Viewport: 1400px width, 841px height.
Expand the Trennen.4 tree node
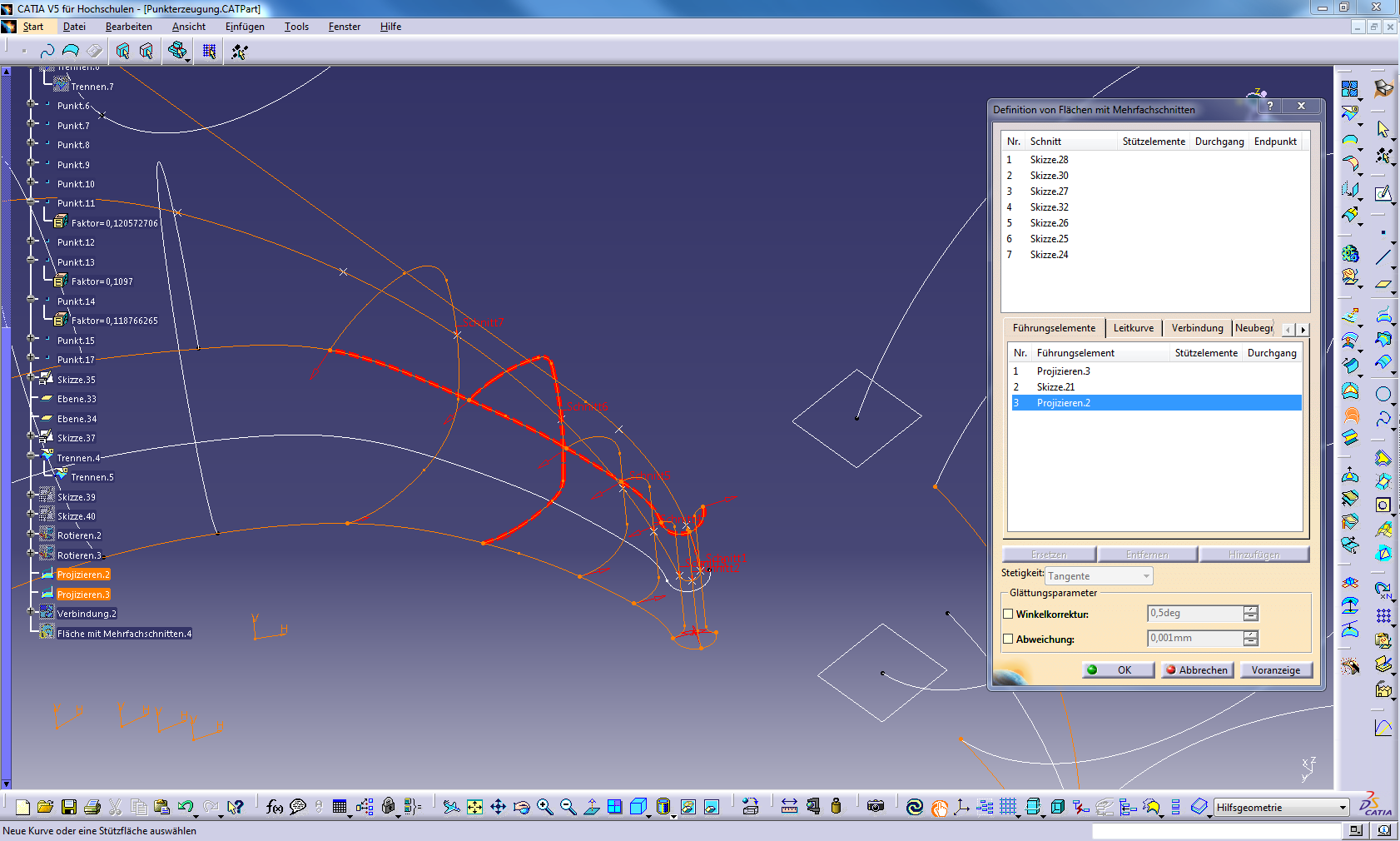[x=32, y=457]
